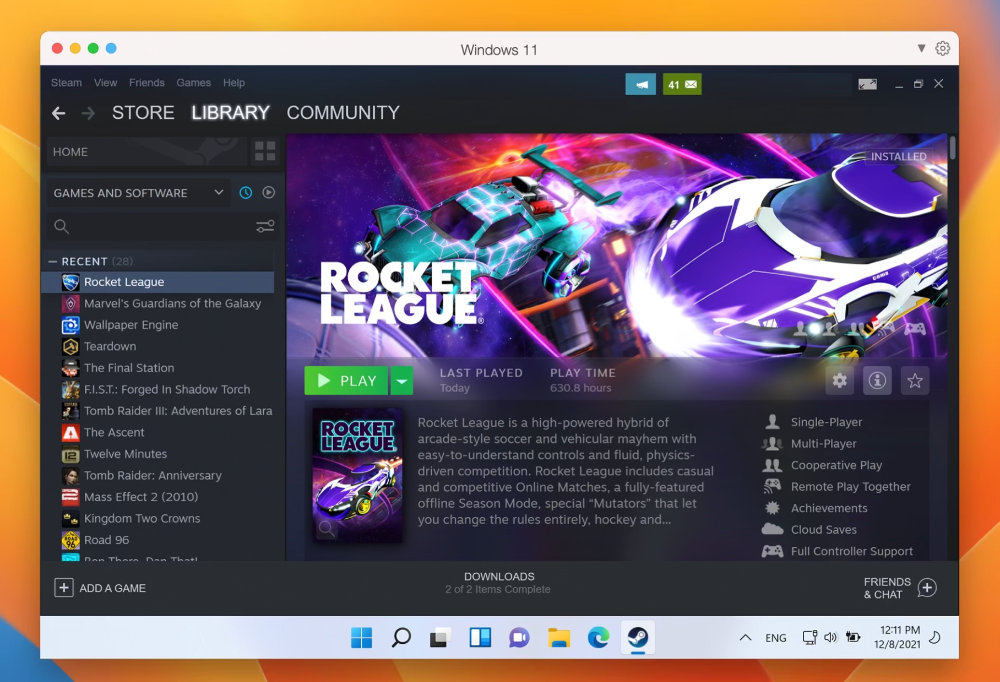
Task: Open the Windows Start menu
Action: pos(362,637)
